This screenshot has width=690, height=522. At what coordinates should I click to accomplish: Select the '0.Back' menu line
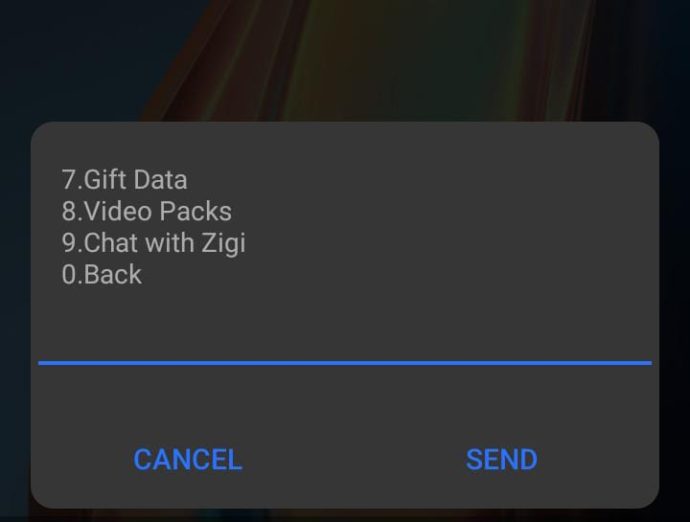102,275
